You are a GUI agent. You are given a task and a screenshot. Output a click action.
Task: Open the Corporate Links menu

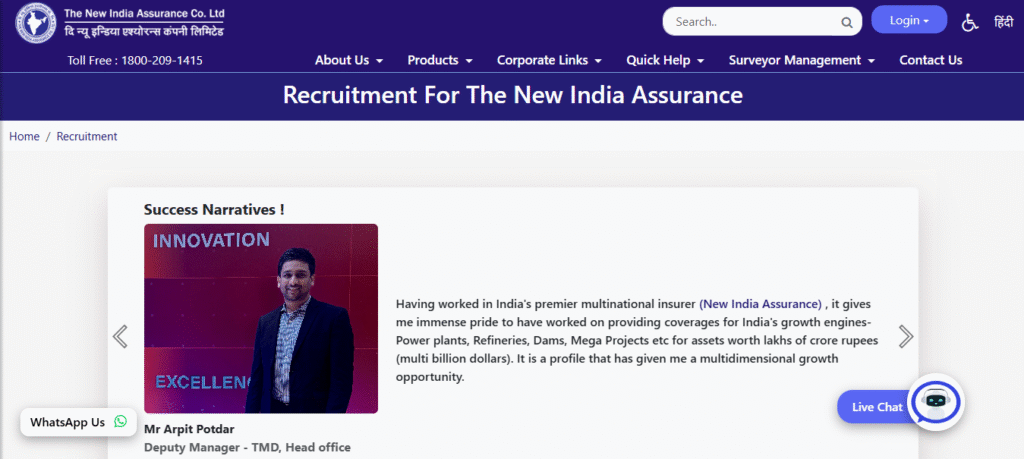[x=548, y=60]
